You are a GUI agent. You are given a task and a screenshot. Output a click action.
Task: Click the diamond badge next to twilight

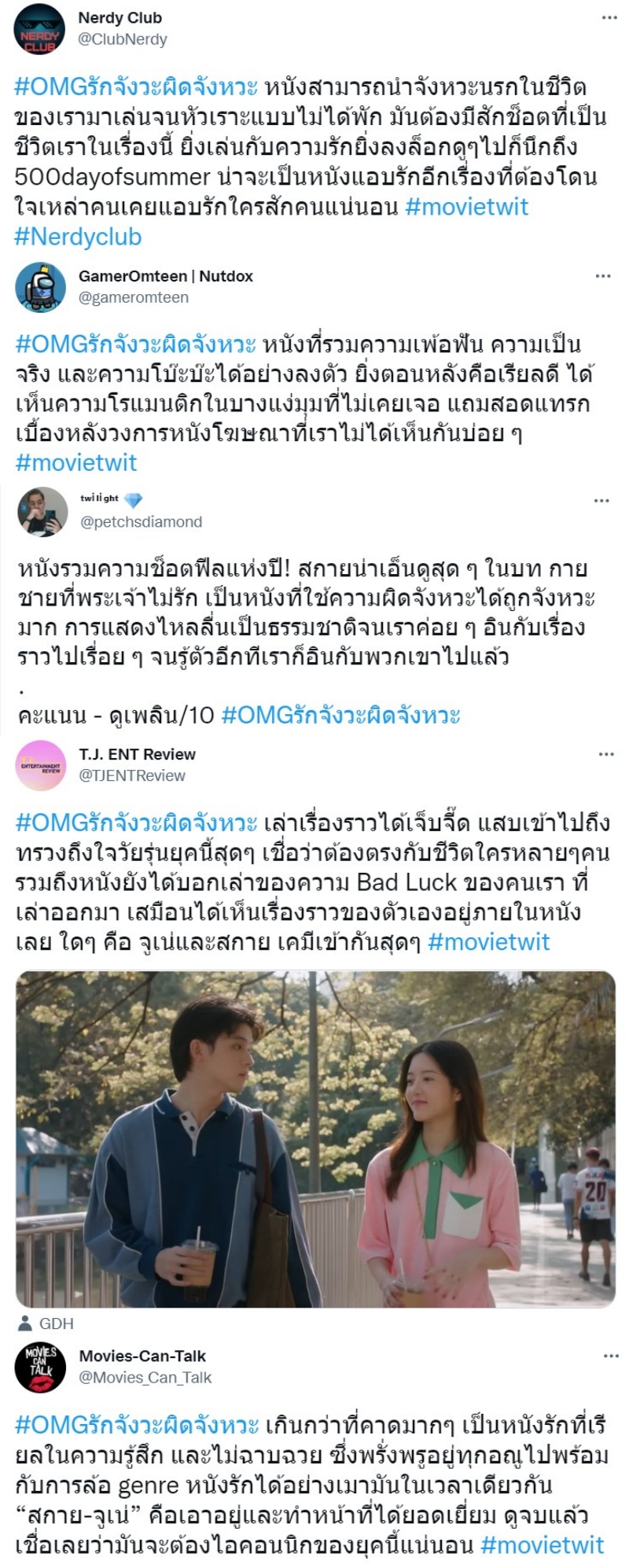tap(134, 500)
